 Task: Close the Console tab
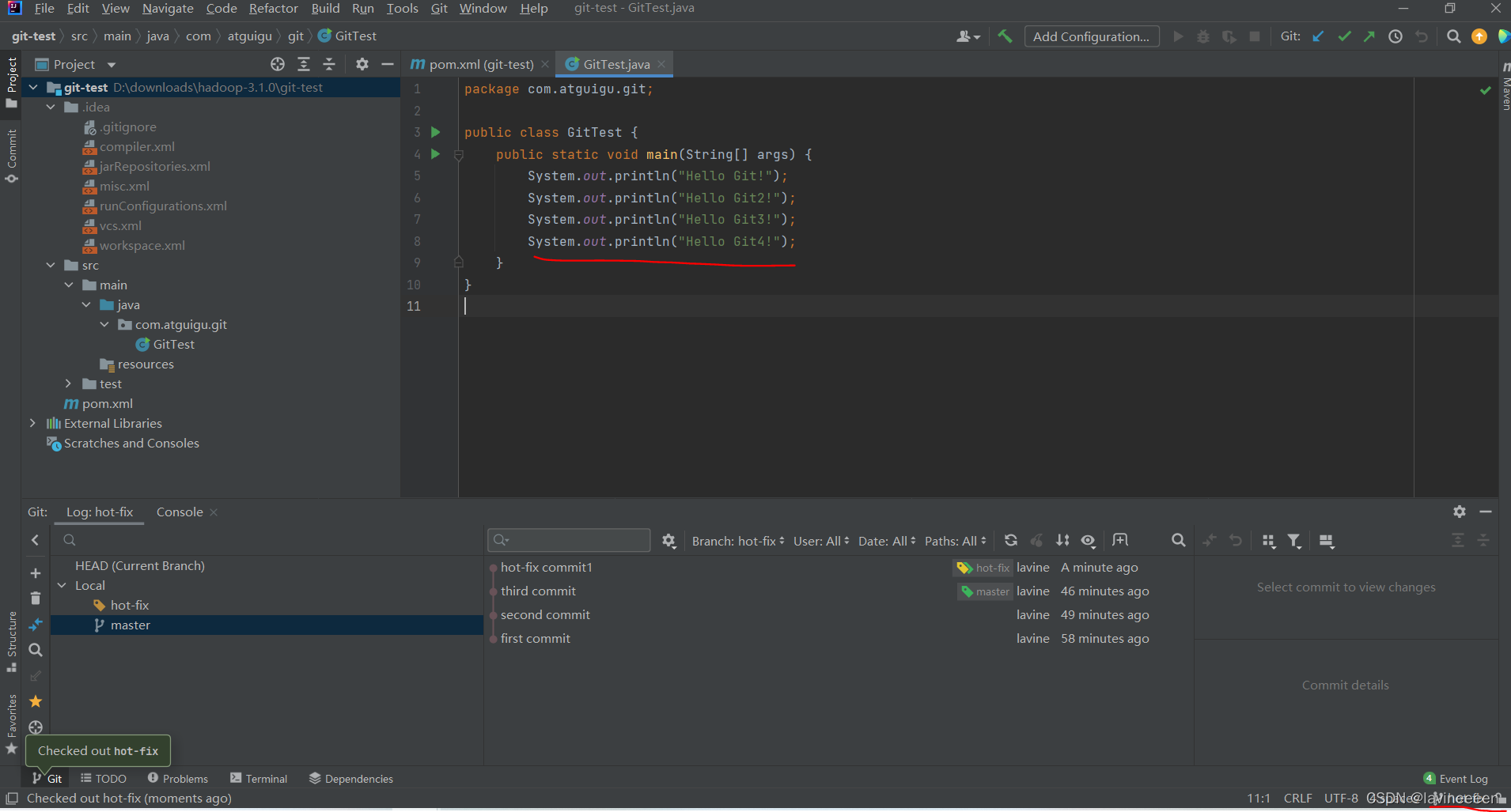214,512
